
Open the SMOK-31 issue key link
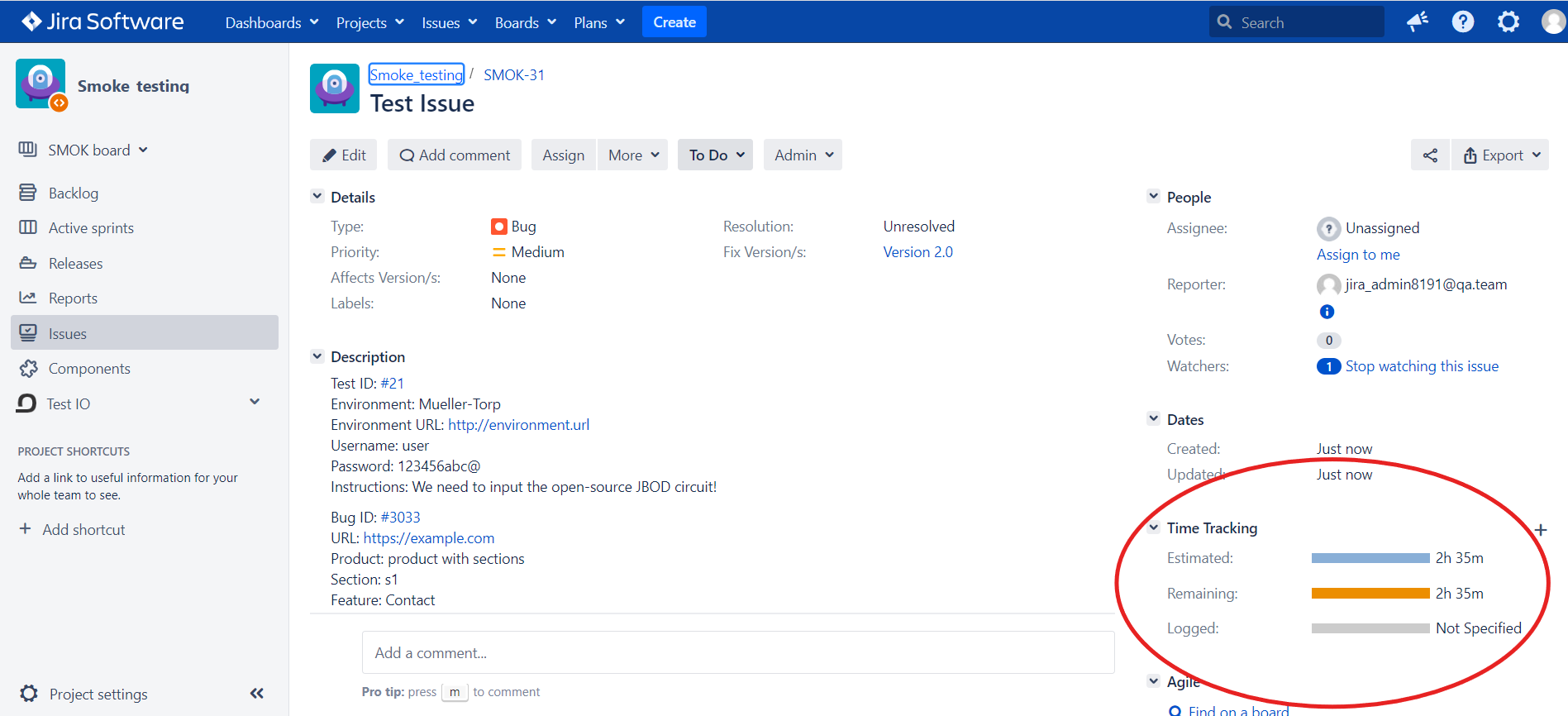[x=514, y=75]
